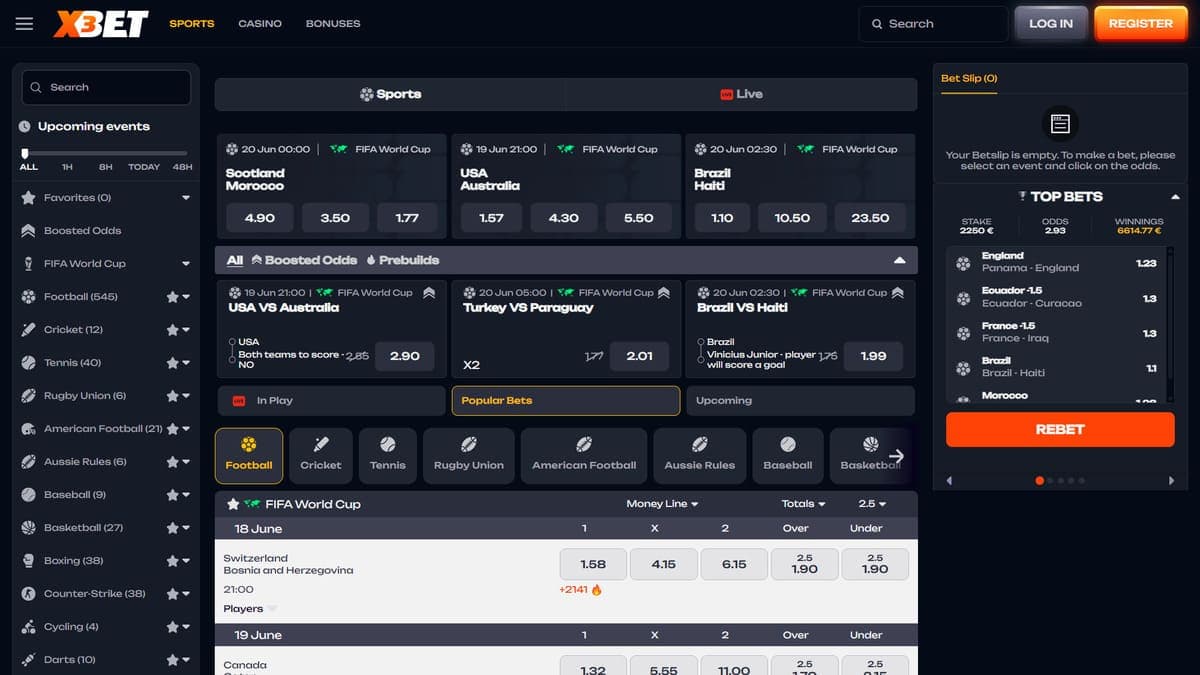This screenshot has width=1200, height=675.
Task: Toggle favorite star for Boxing sidebar row
Action: click(172, 561)
